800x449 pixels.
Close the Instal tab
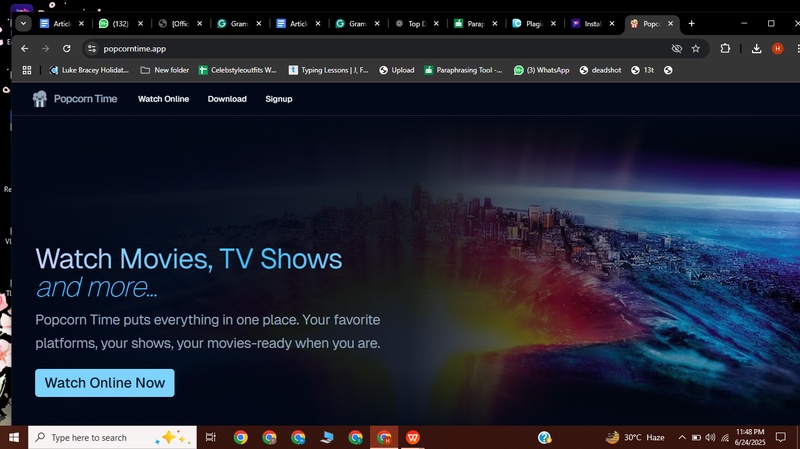tap(612, 23)
